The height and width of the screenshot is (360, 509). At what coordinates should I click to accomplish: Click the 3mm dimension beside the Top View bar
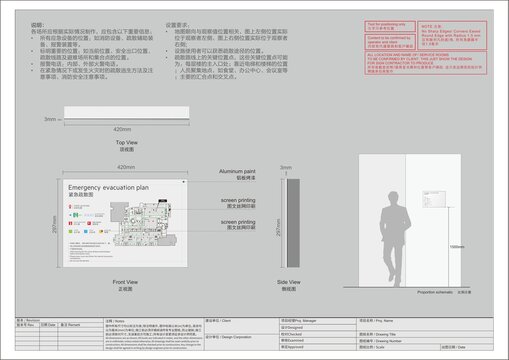tap(50, 119)
